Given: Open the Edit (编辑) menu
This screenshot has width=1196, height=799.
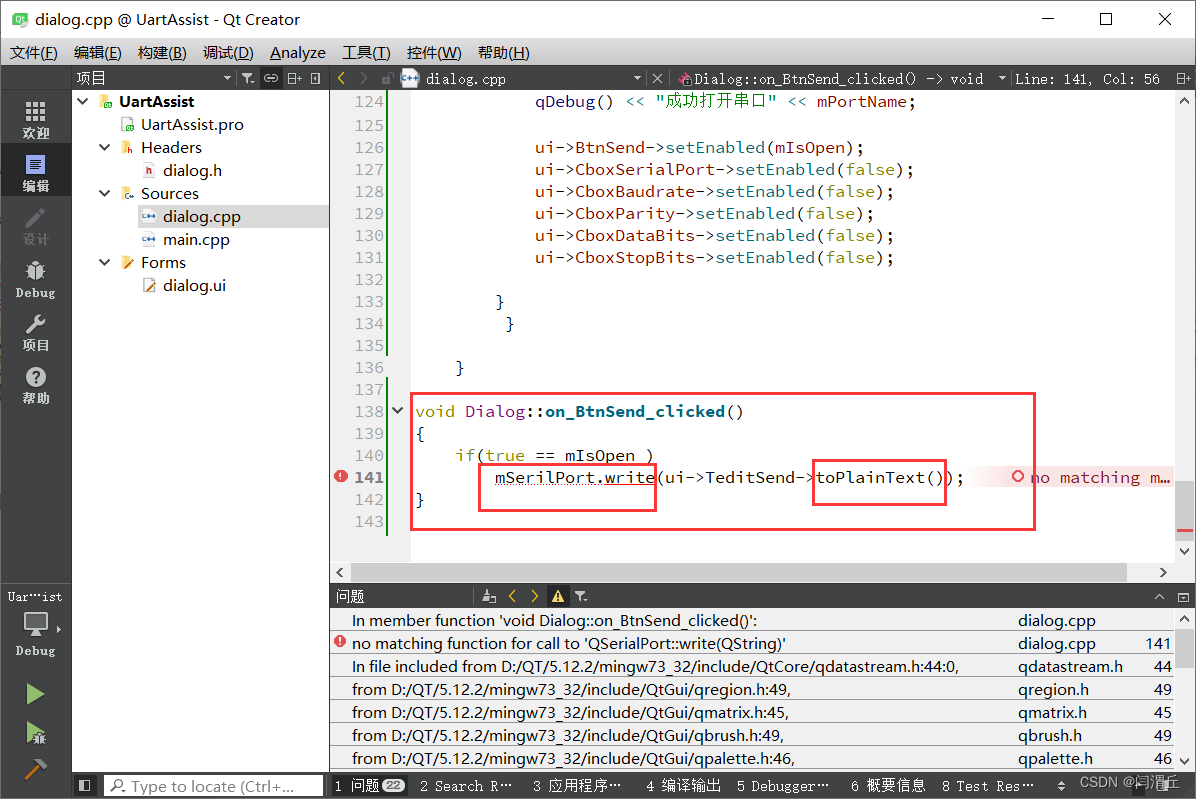Looking at the screenshot, I should pos(98,53).
